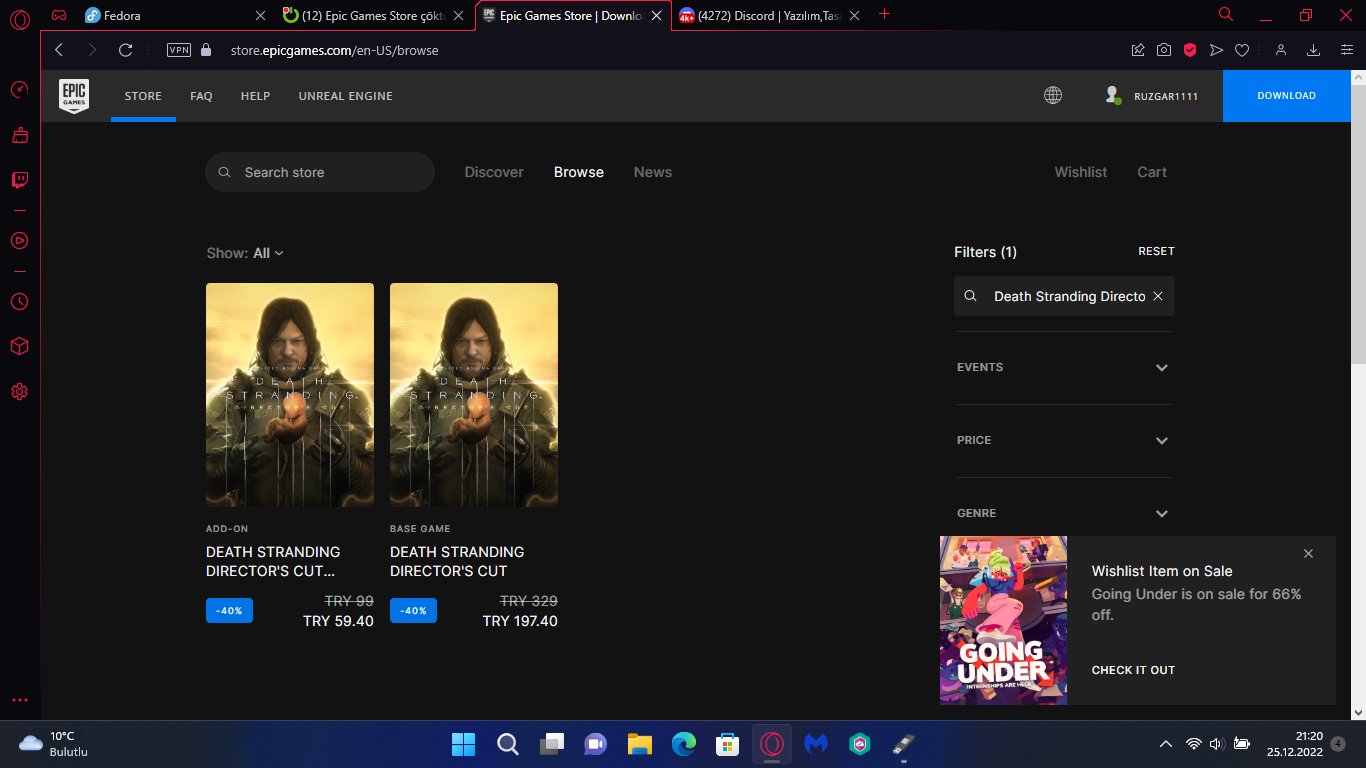Open the FAQ navigation item
This screenshot has width=1366, height=768.
(x=201, y=96)
